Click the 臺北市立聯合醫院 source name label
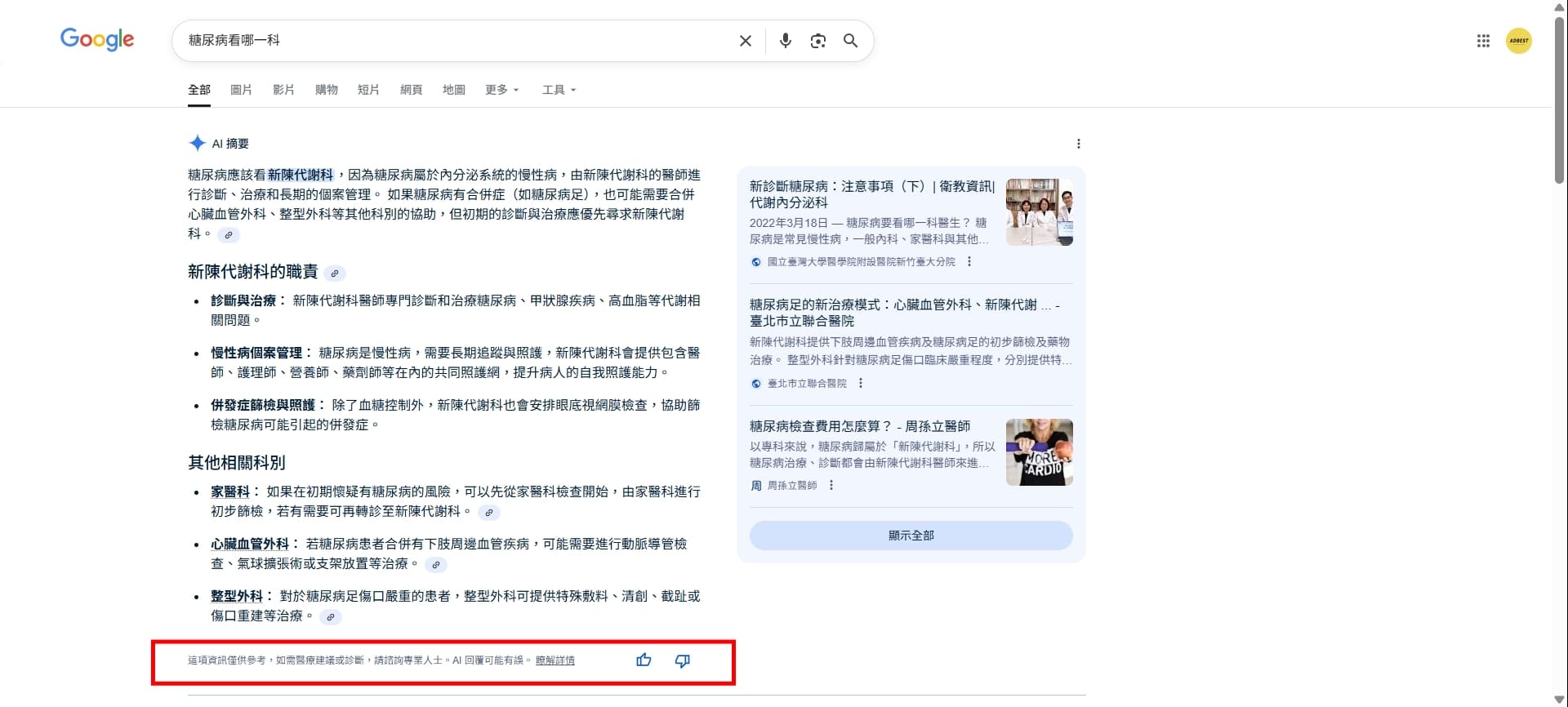 807,384
